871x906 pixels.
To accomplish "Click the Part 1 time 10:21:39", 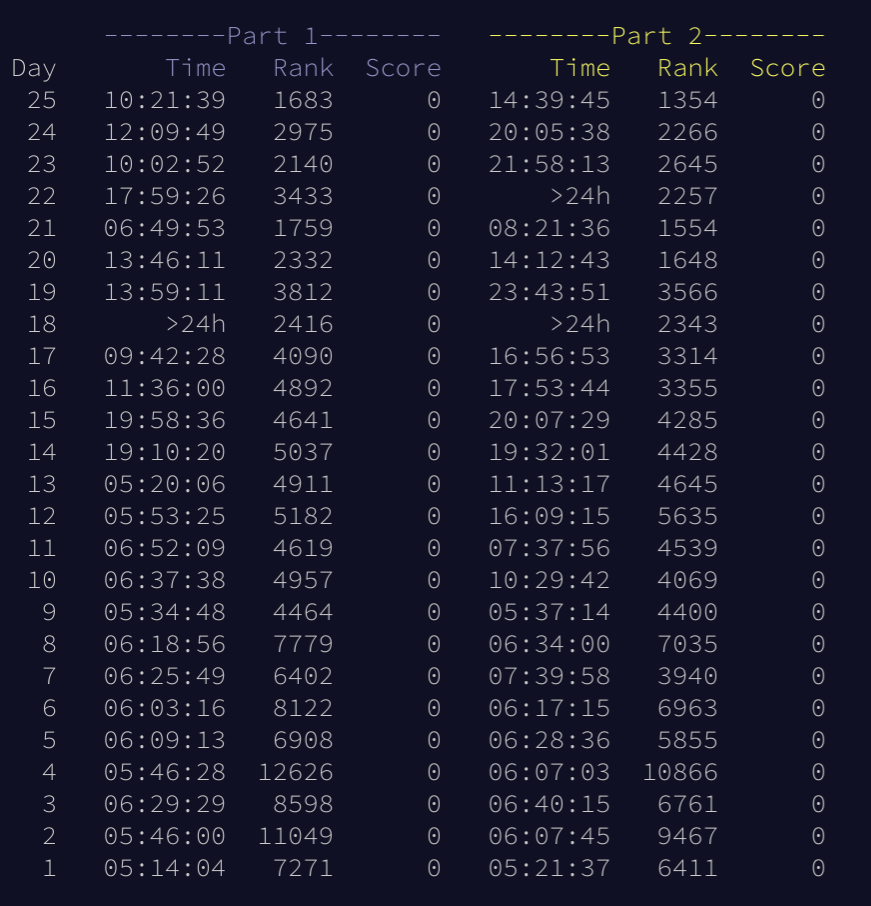I will coord(165,100).
